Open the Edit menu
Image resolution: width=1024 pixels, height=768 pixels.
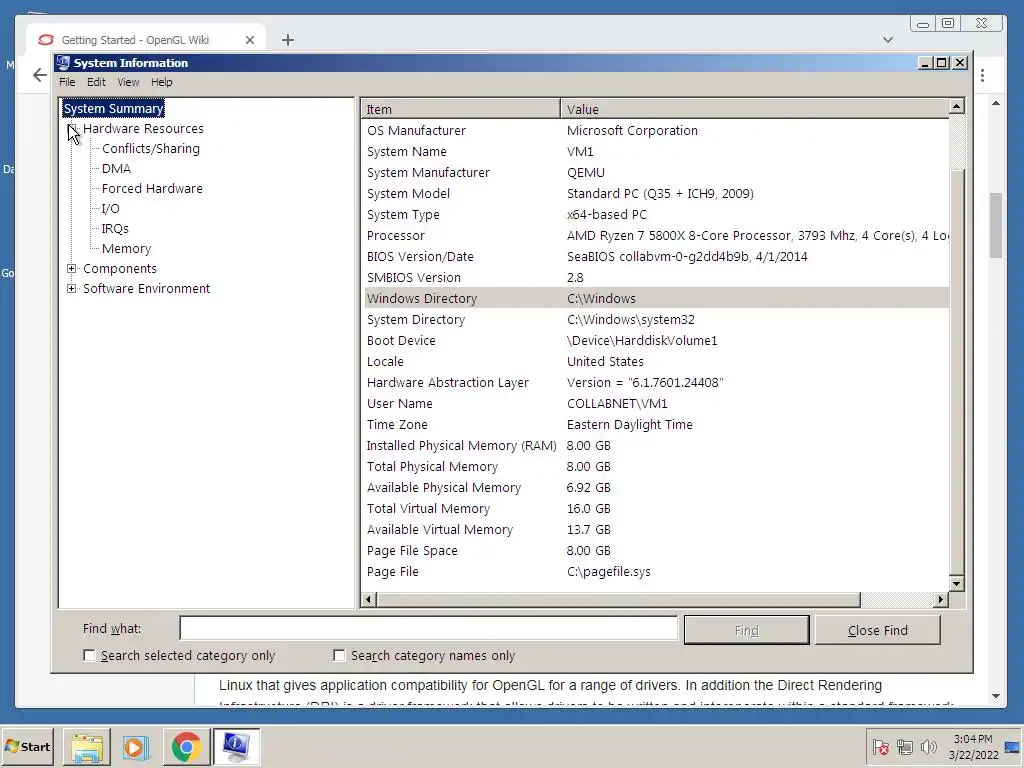coord(96,82)
